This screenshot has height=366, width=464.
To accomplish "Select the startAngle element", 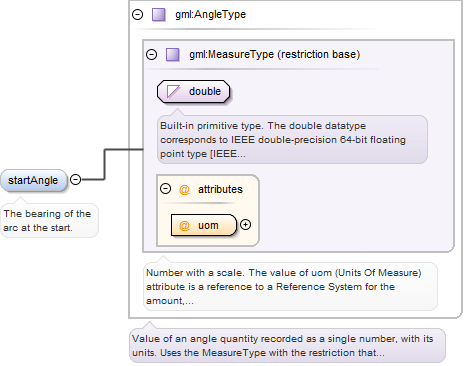I will pyautogui.click(x=34, y=180).
